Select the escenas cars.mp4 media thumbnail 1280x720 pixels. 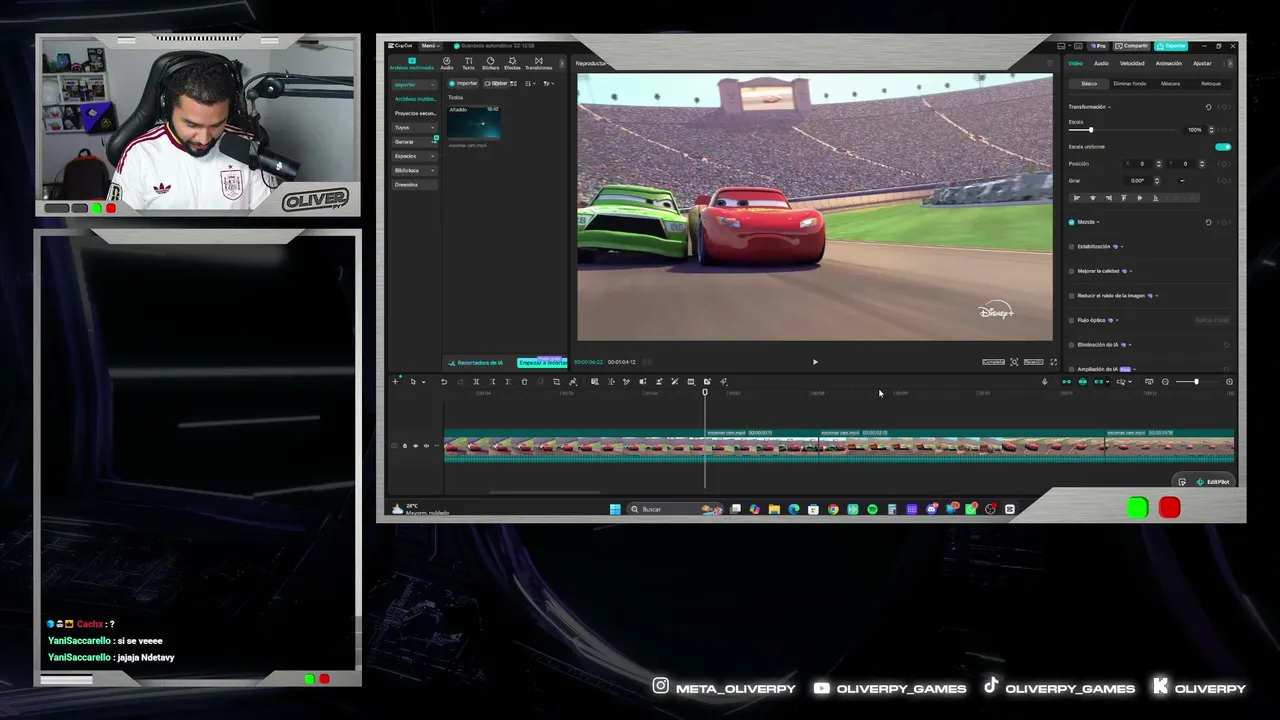[474, 123]
